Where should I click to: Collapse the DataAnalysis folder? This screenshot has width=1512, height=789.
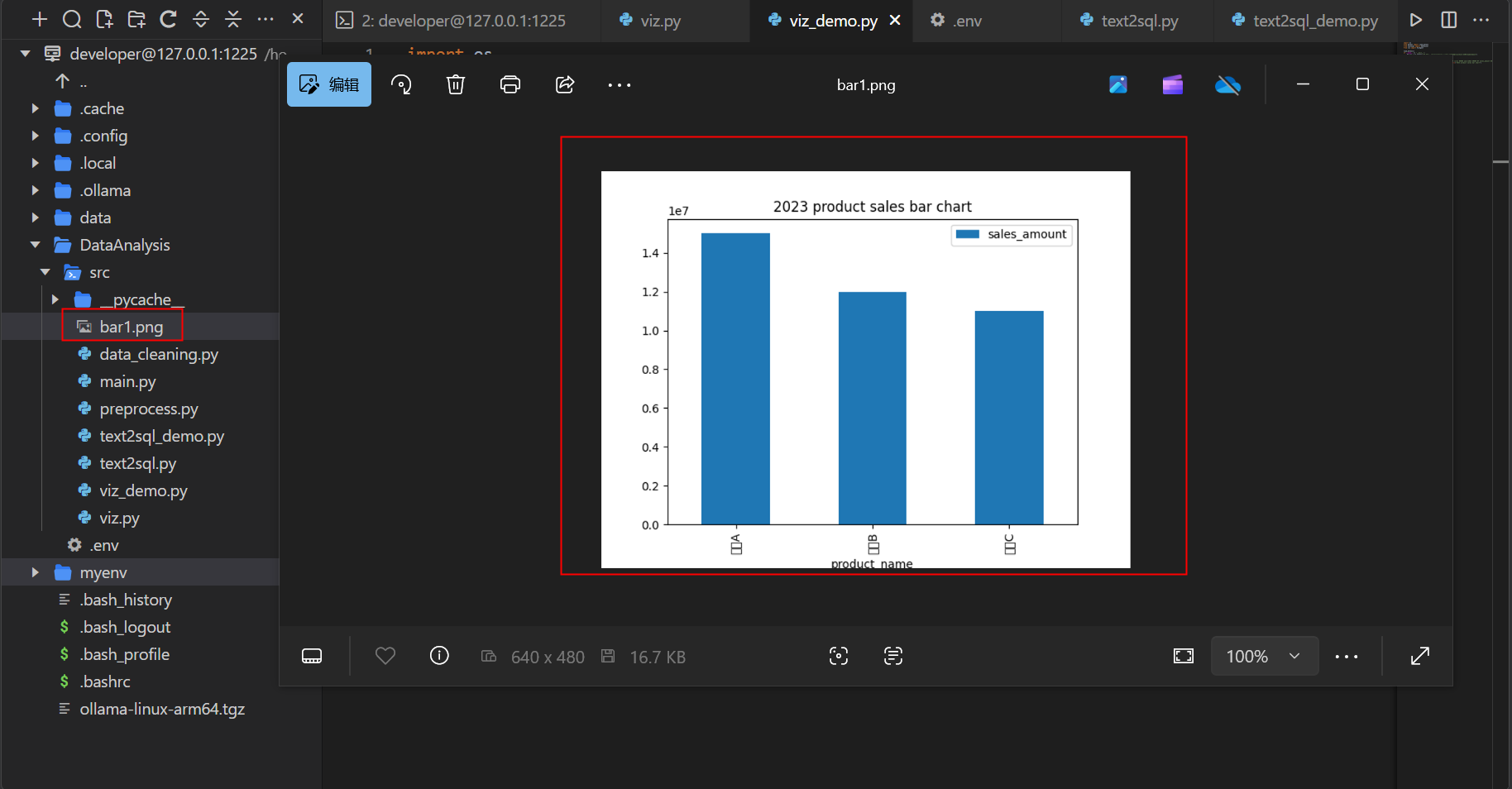coord(35,245)
